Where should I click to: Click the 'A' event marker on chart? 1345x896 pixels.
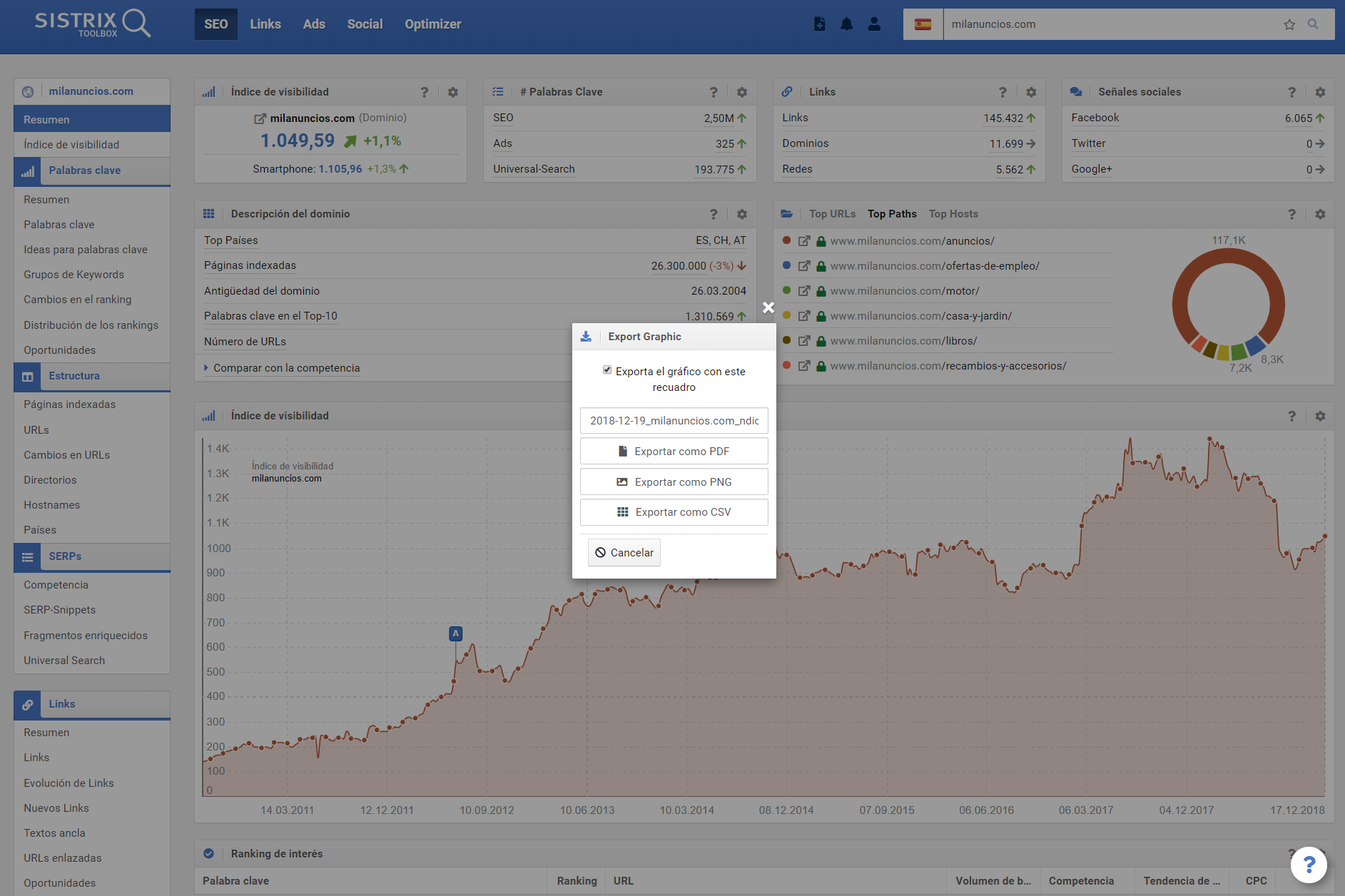pyautogui.click(x=455, y=633)
